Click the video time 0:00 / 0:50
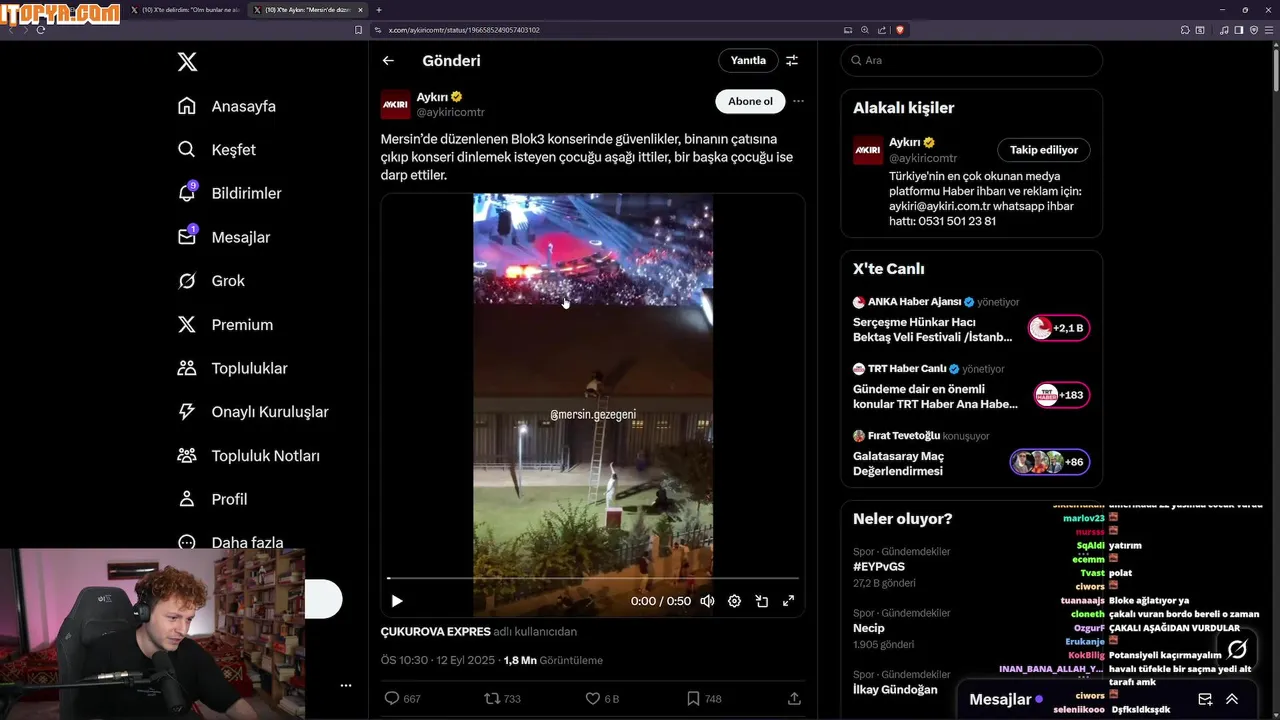The width and height of the screenshot is (1280, 720). [x=661, y=601]
